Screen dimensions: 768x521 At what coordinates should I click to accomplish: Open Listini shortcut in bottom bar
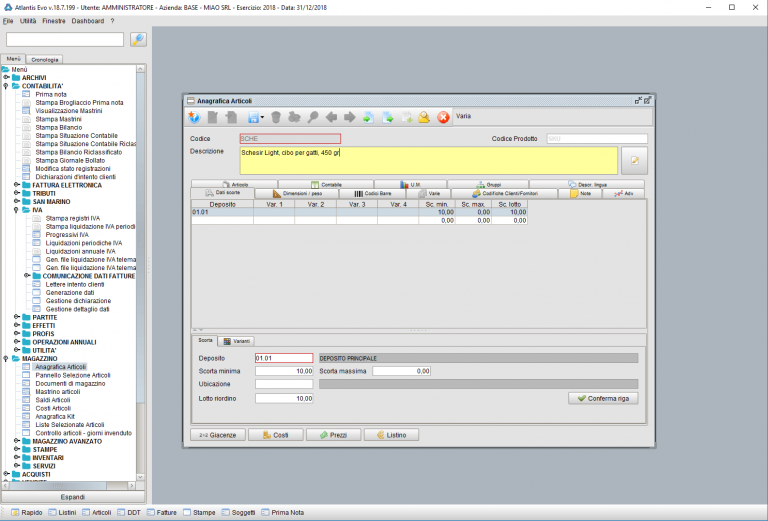[62, 512]
